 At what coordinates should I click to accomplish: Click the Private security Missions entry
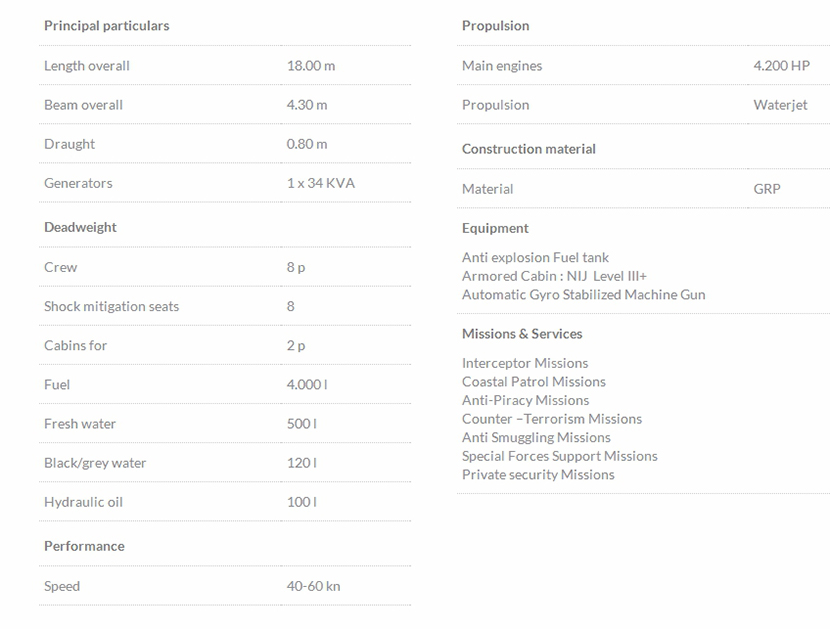pos(538,474)
